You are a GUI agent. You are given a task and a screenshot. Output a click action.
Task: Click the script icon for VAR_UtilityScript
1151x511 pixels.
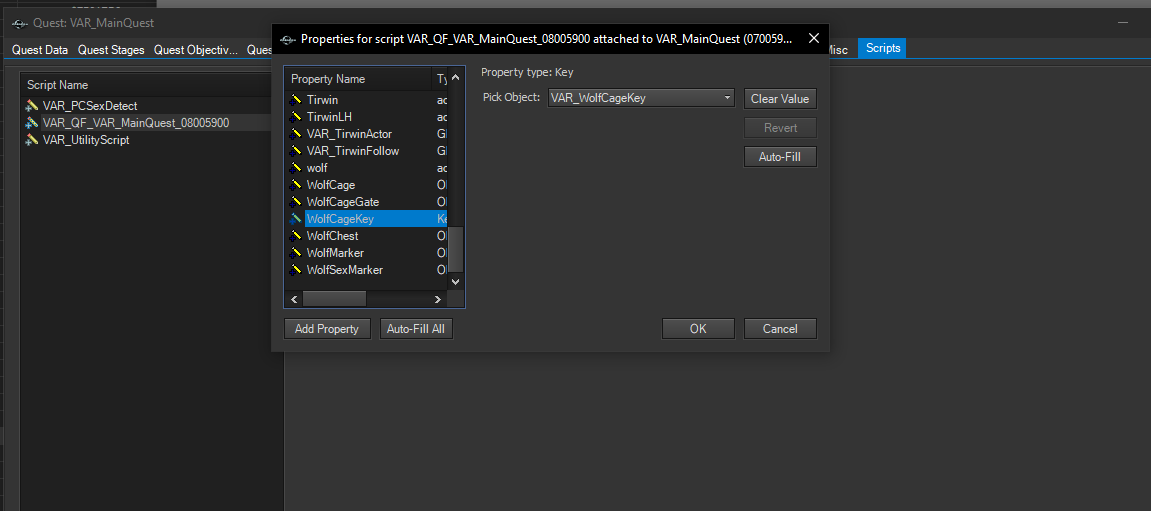coord(32,139)
